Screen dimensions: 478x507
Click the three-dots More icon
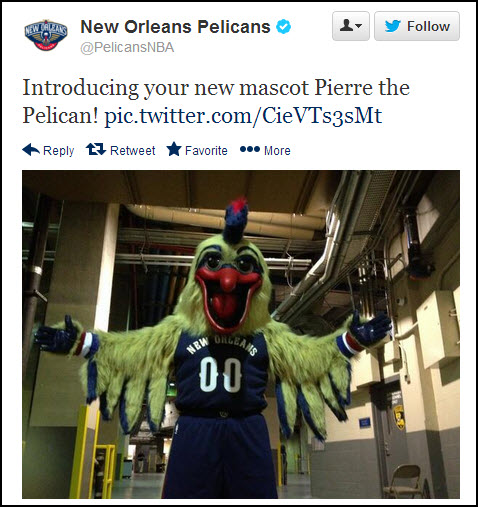tap(250, 149)
